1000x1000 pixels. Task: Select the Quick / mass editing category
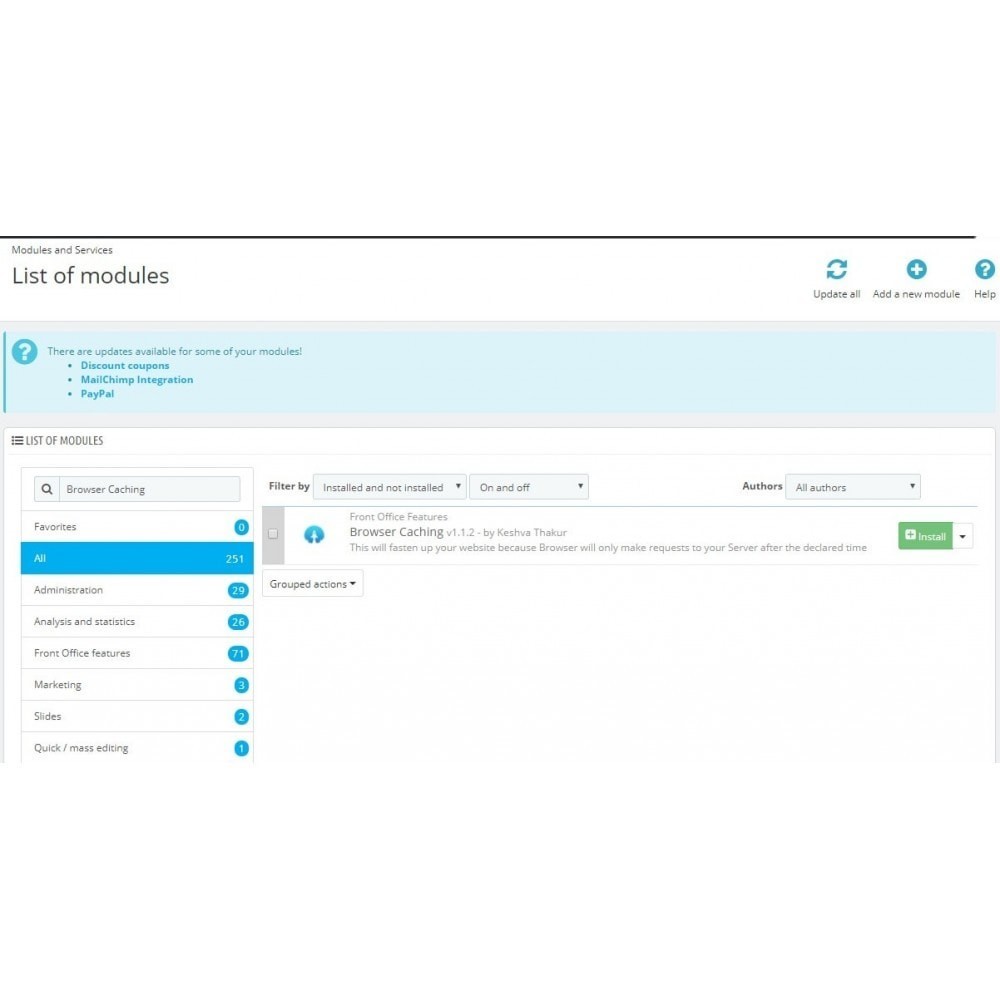137,747
